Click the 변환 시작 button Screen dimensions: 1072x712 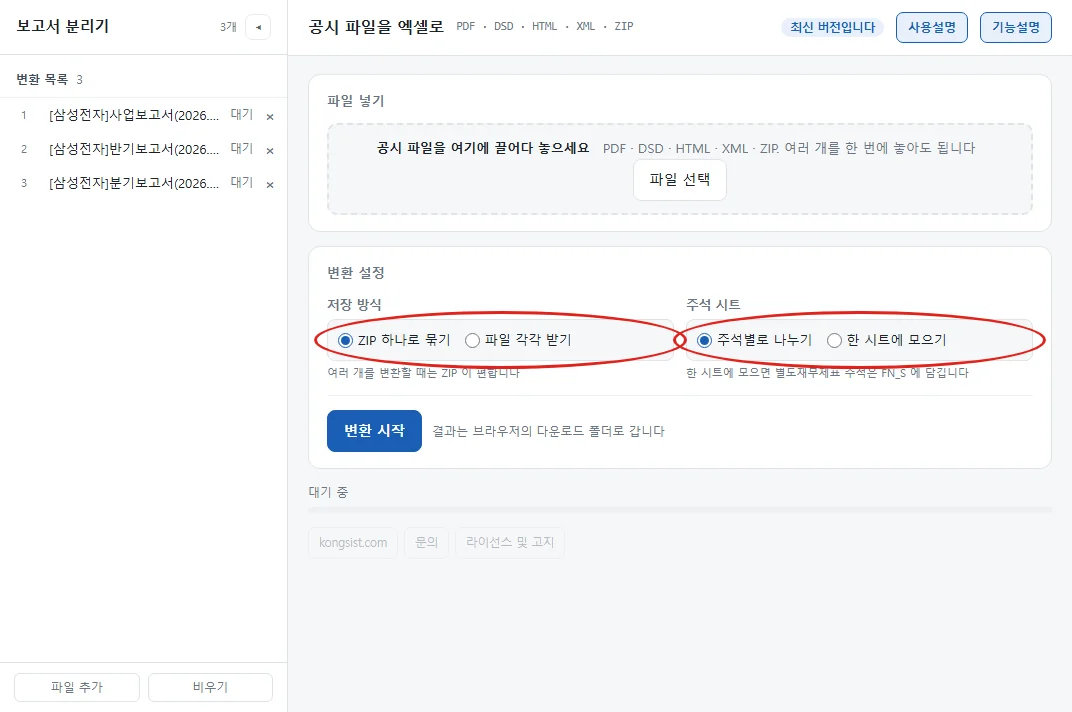[374, 431]
